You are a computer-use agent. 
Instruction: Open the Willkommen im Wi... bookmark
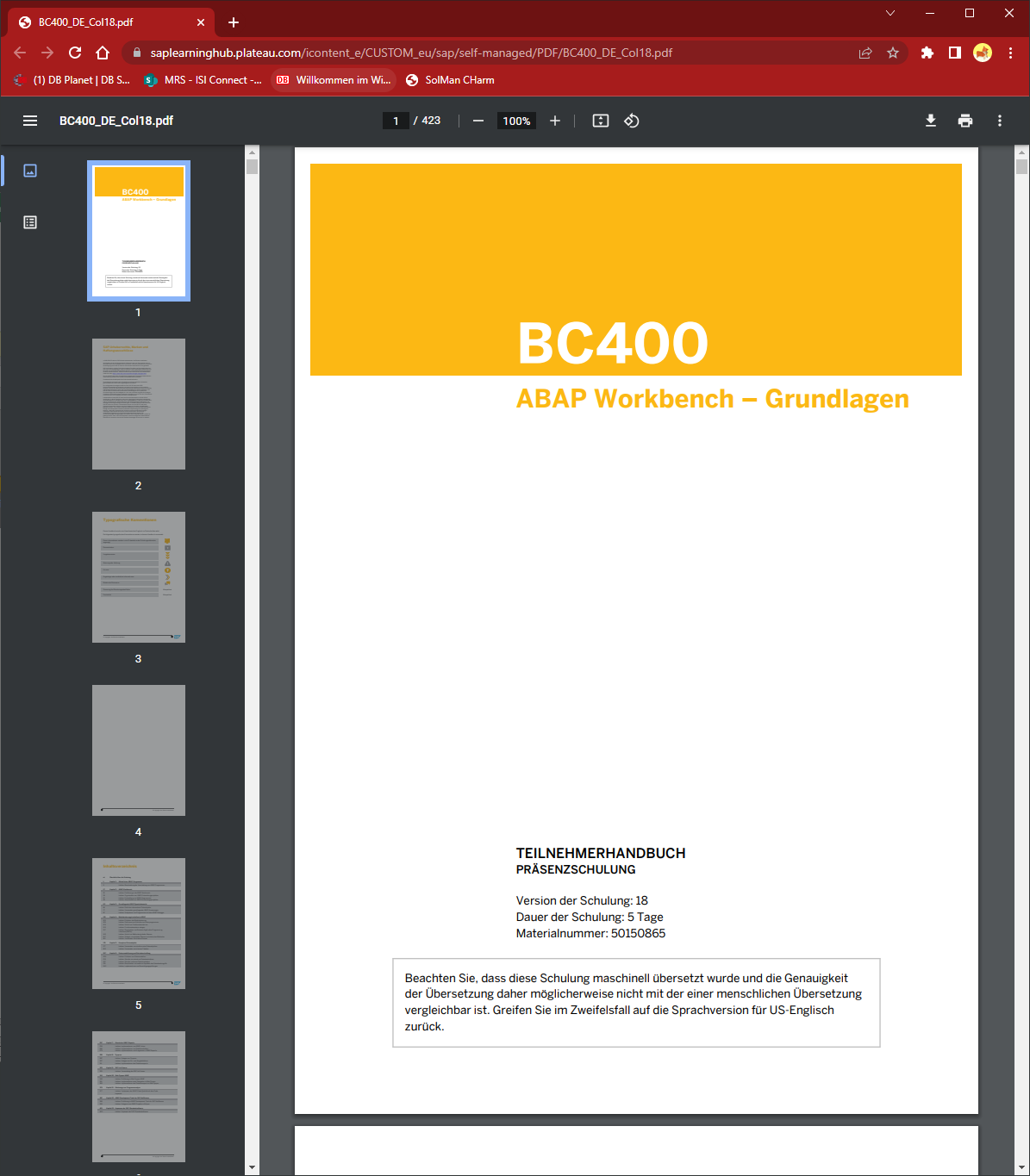(334, 80)
